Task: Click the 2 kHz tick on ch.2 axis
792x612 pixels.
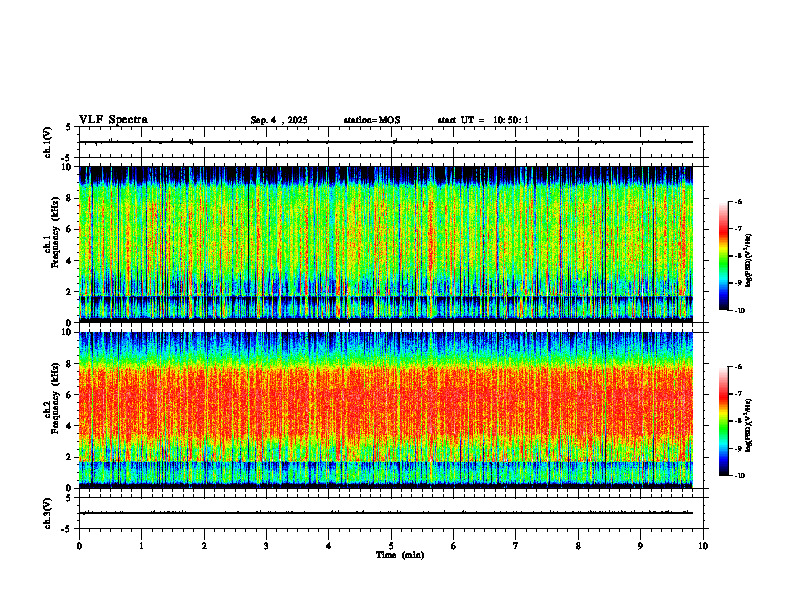Action: [70, 457]
